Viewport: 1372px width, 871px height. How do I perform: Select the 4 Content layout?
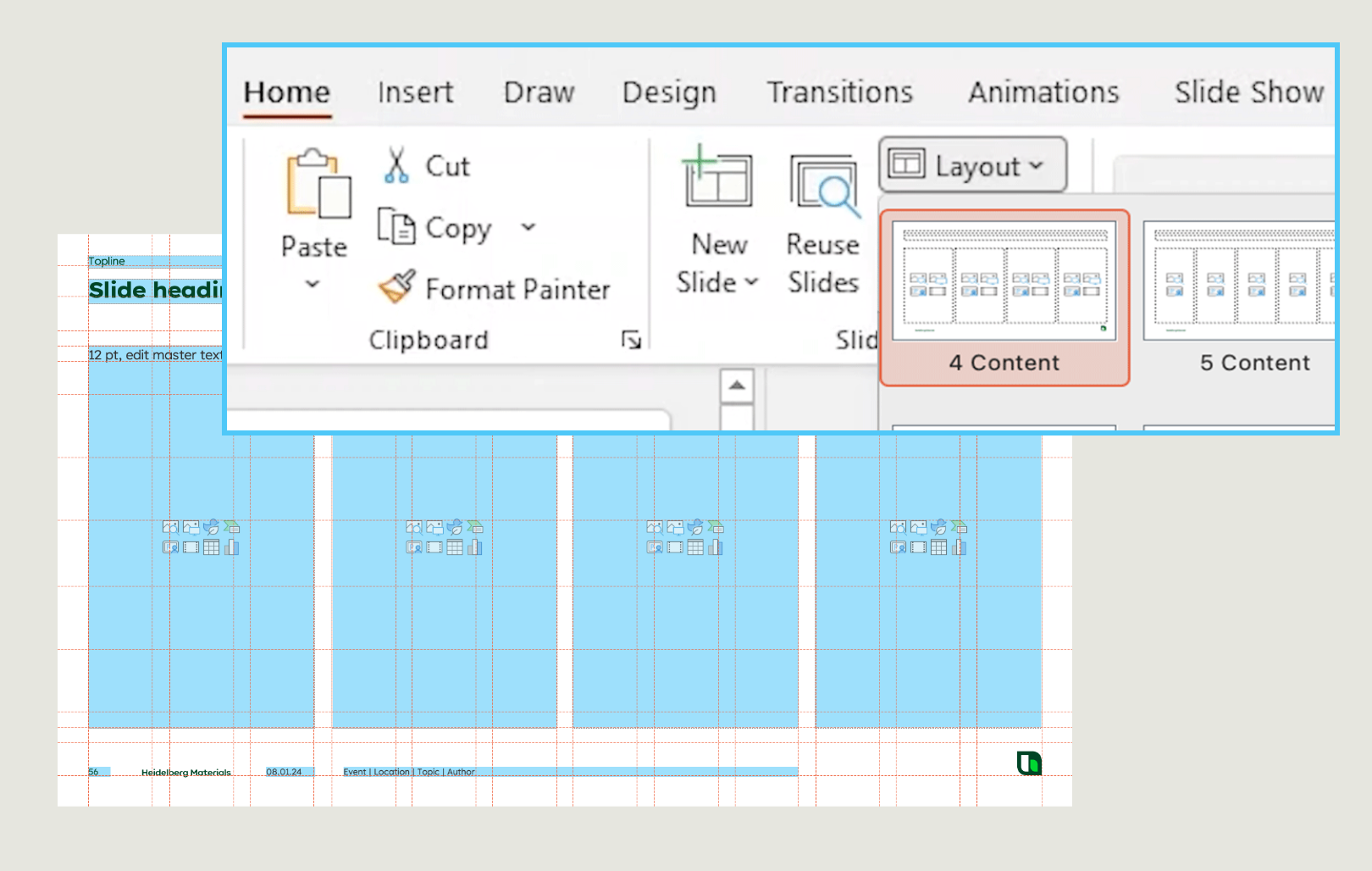[x=1004, y=298]
